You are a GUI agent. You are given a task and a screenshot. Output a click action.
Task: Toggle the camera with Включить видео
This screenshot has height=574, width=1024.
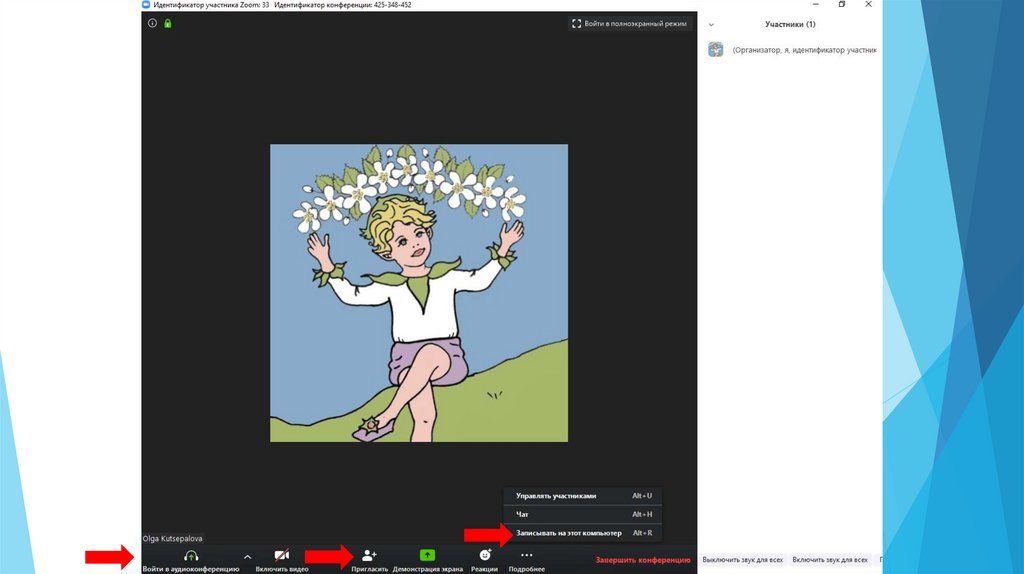[x=281, y=556]
